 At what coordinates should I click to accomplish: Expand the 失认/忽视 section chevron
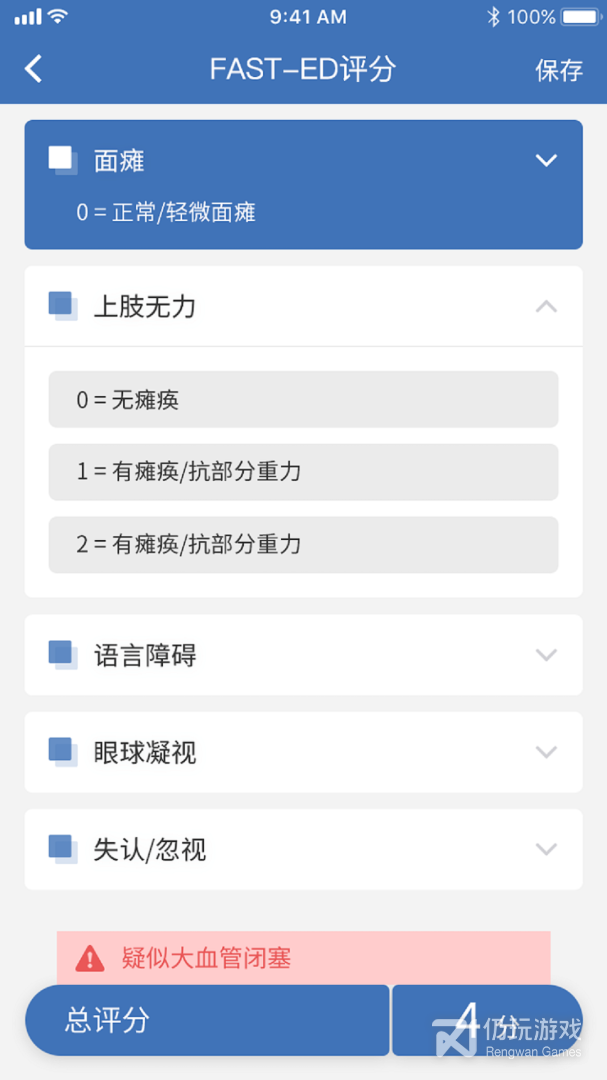[546, 849]
